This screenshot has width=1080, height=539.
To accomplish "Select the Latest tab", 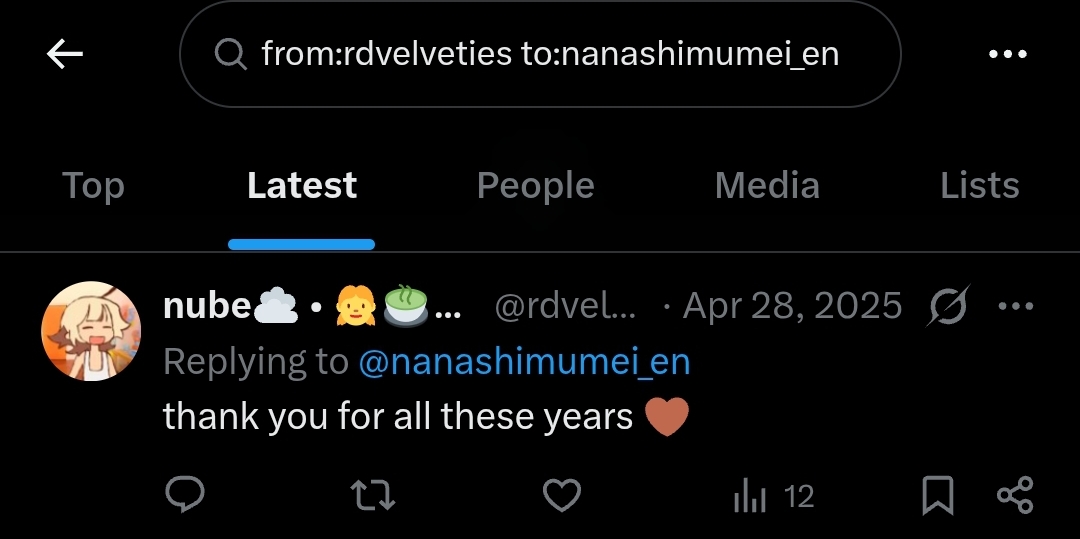I will (x=301, y=186).
